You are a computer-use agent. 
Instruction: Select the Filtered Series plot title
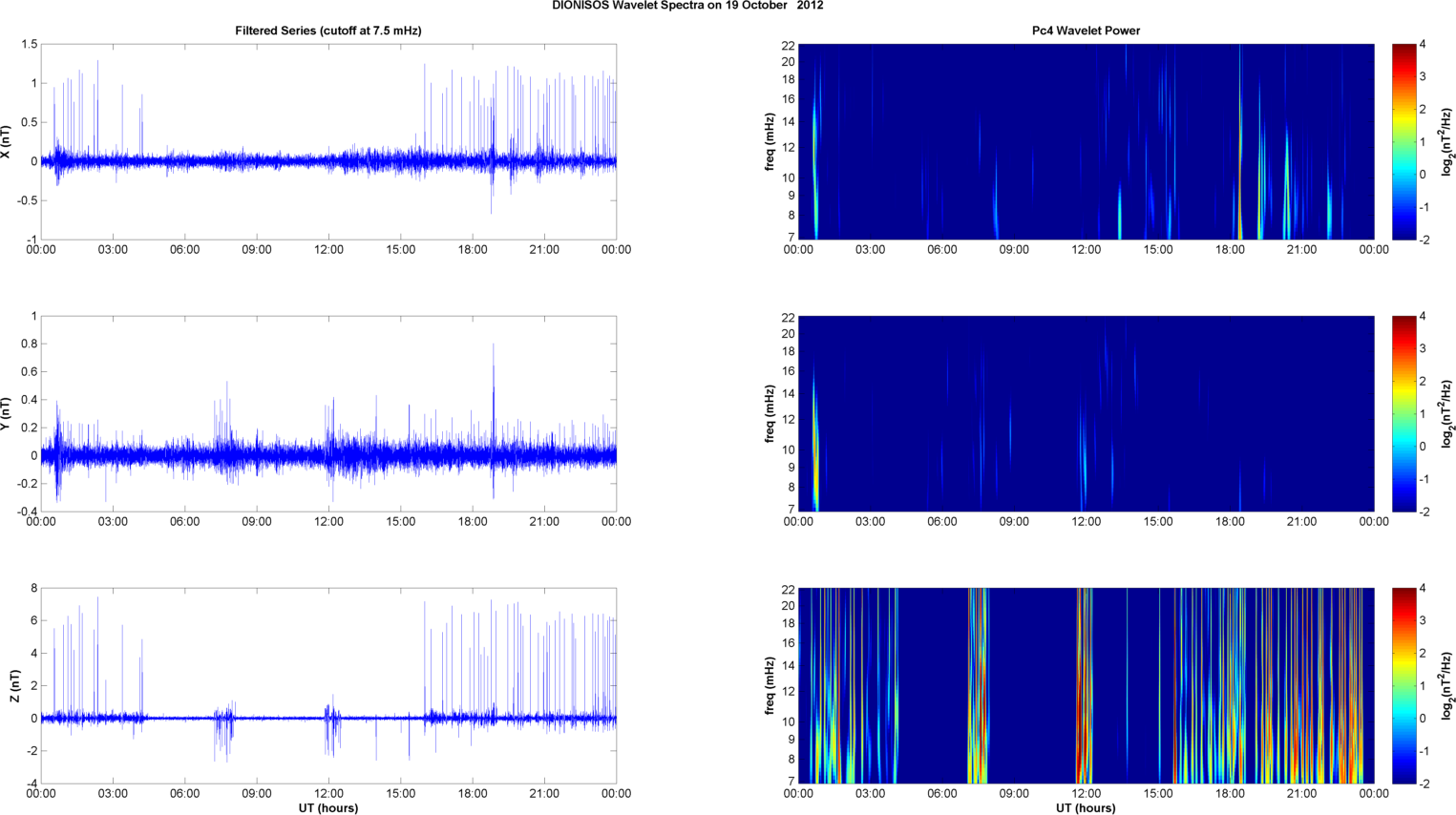click(x=327, y=31)
